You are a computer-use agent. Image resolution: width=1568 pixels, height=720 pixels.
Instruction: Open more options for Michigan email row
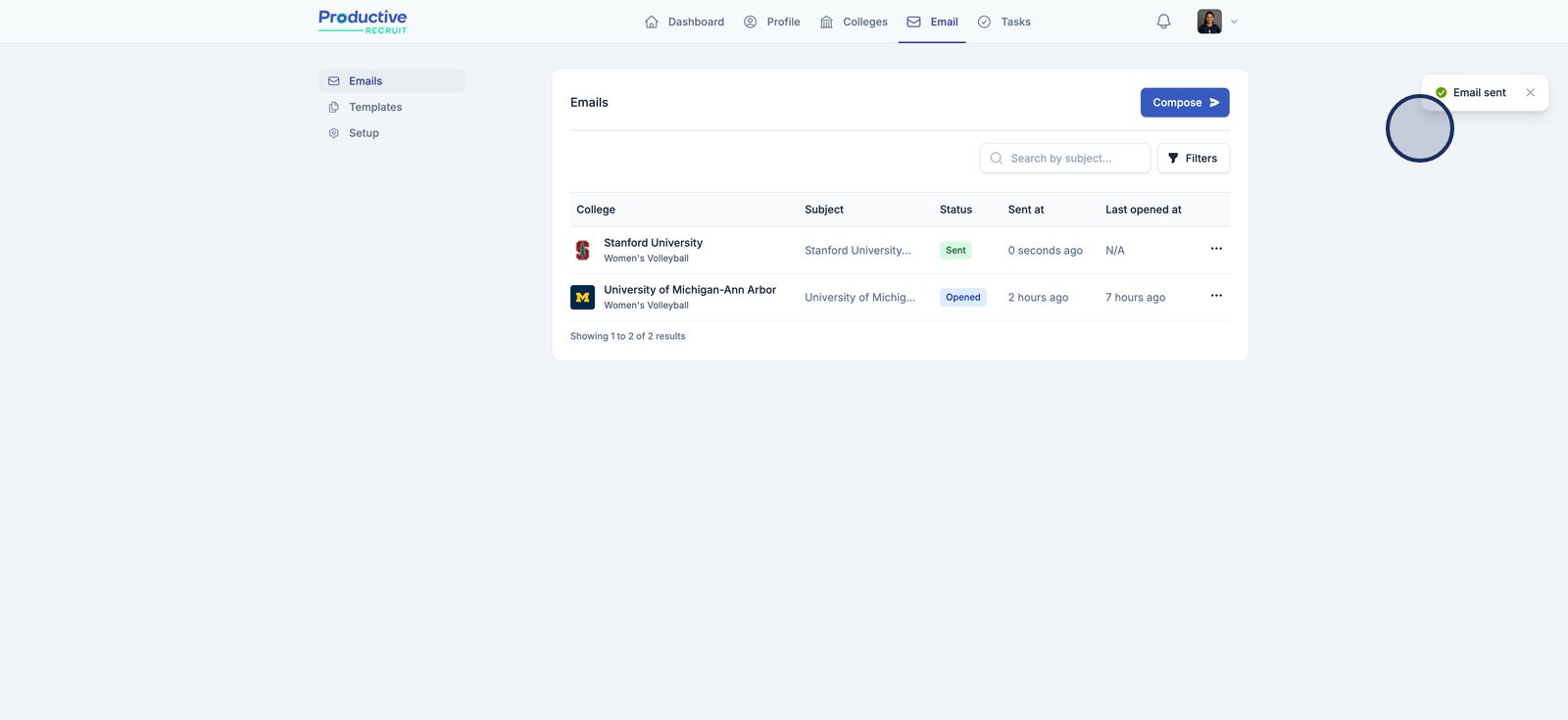coord(1216,296)
